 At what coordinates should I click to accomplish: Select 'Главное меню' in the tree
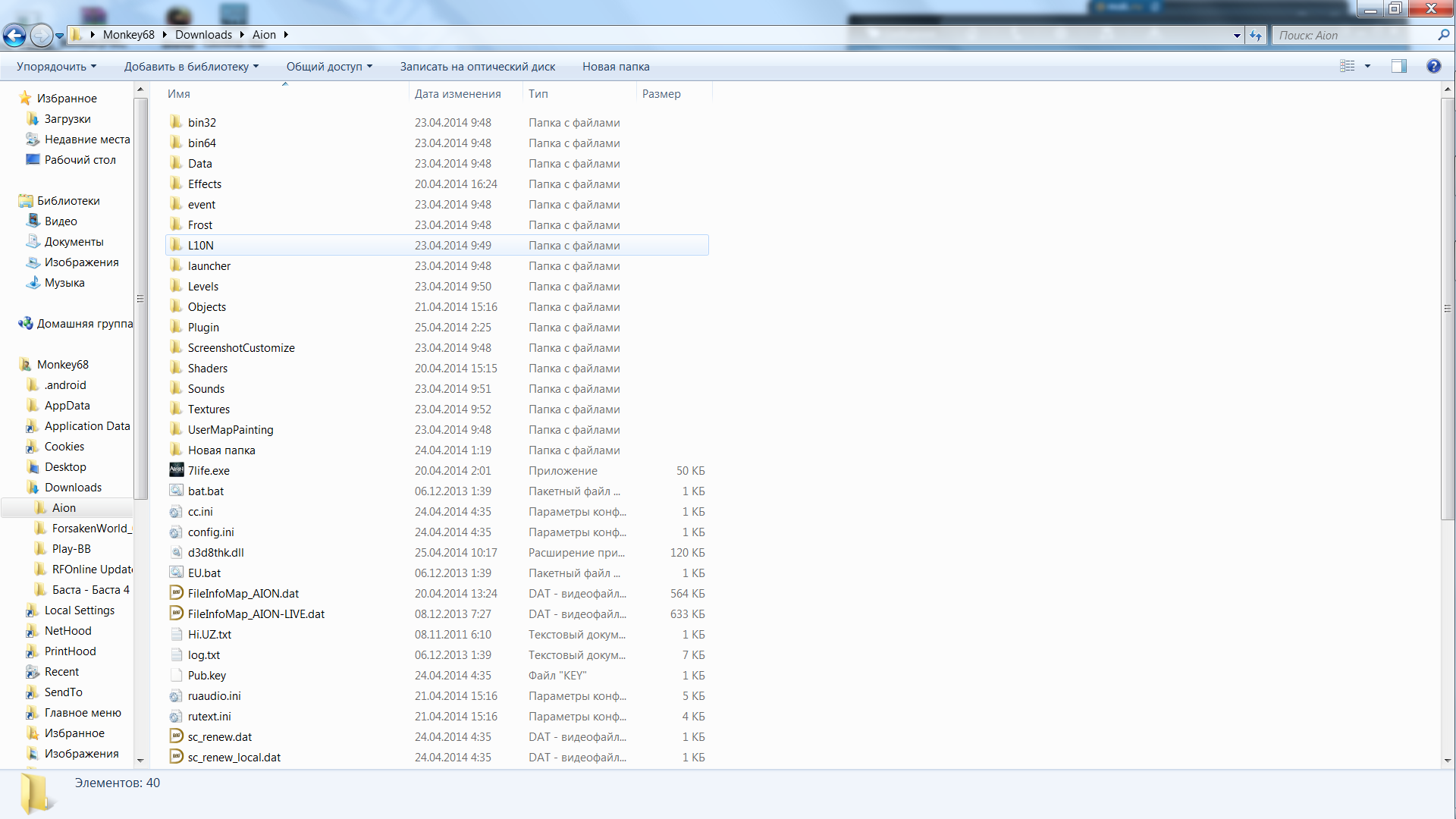point(83,712)
